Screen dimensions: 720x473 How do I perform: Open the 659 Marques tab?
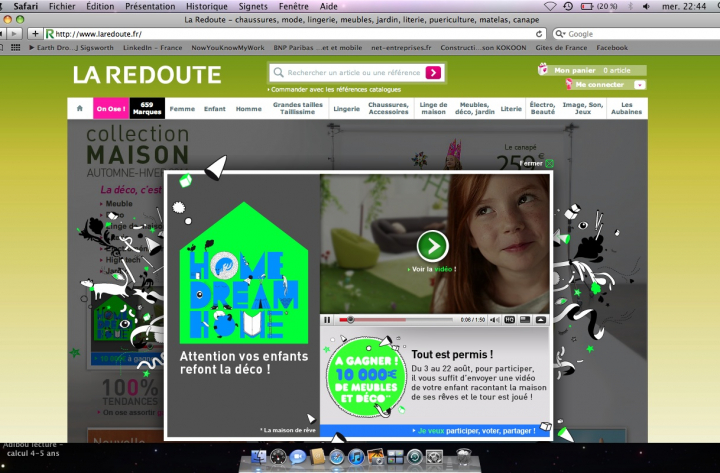coord(147,108)
